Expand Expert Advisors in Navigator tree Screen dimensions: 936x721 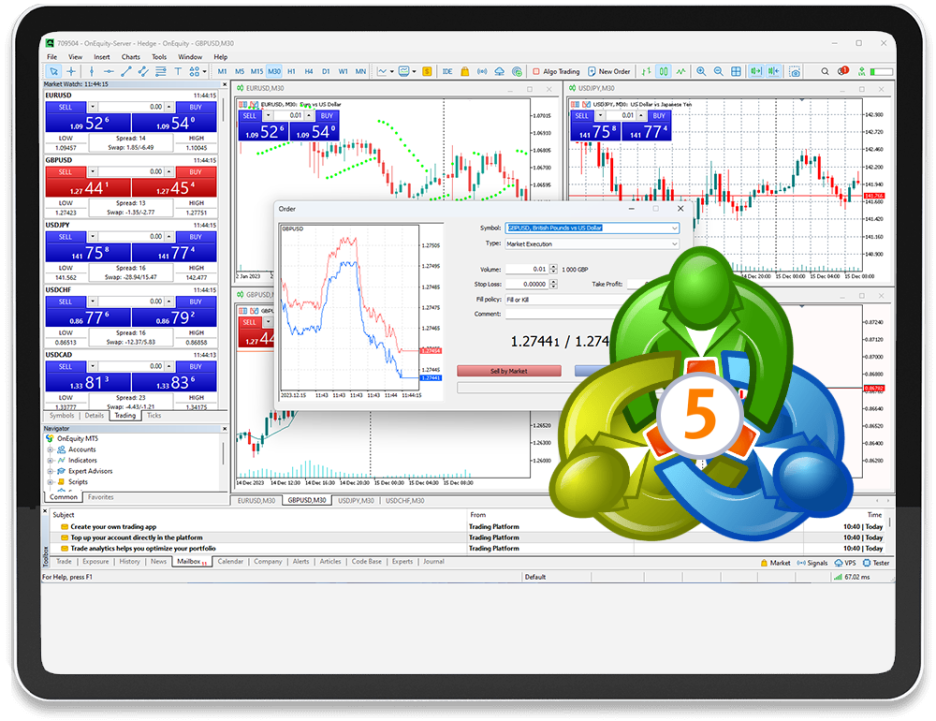point(51,472)
